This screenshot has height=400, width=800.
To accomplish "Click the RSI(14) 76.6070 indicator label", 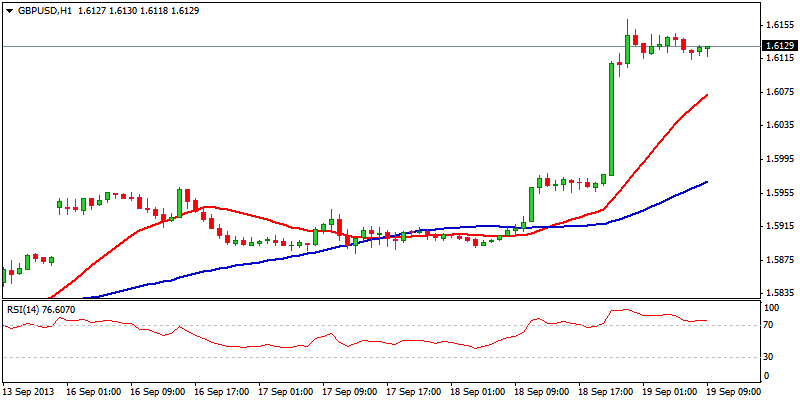I will [42, 309].
